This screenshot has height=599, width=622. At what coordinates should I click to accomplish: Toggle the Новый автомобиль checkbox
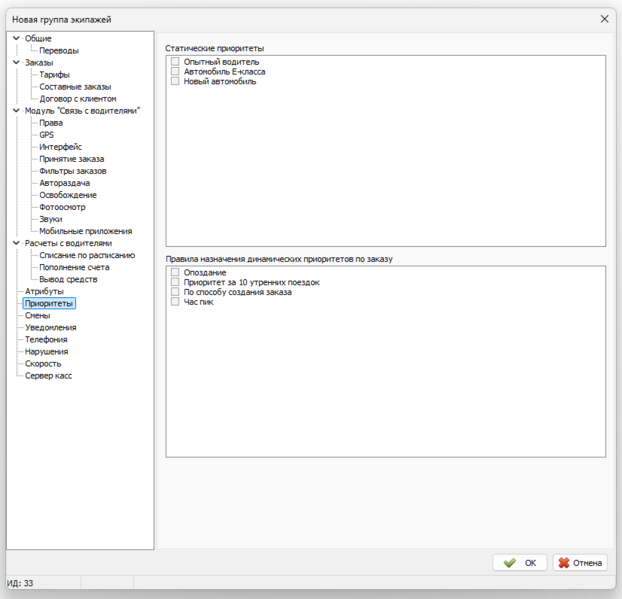pyautogui.click(x=175, y=82)
